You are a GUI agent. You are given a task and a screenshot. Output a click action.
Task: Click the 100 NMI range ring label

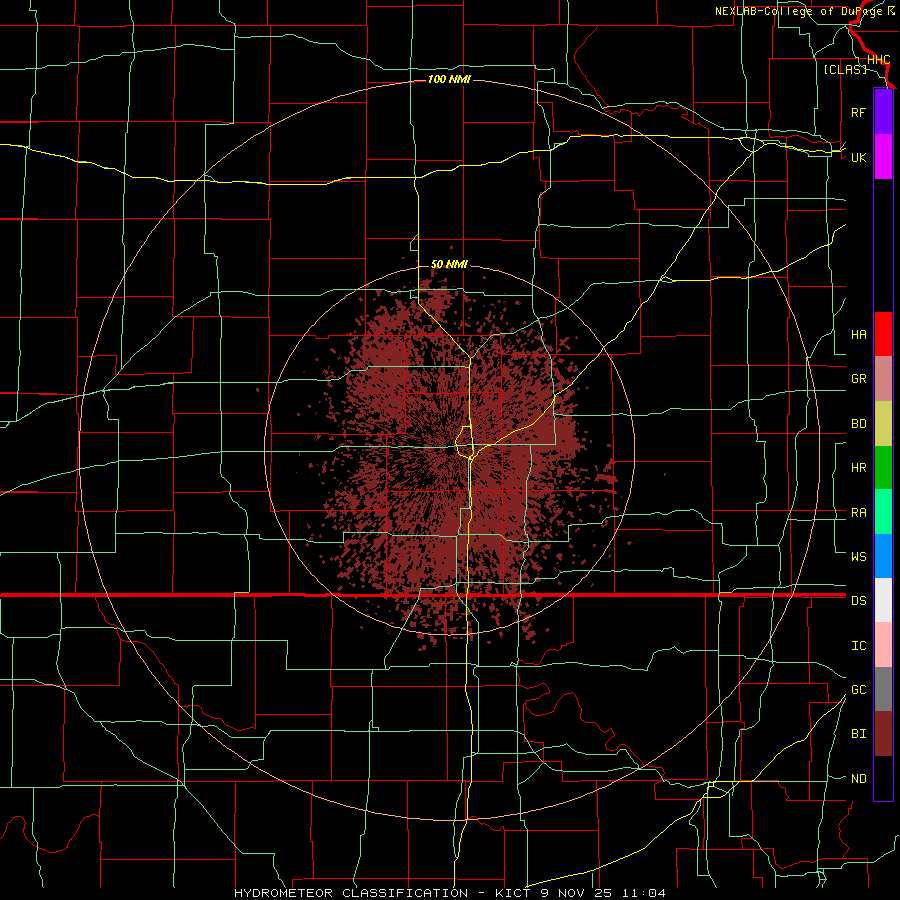click(449, 79)
